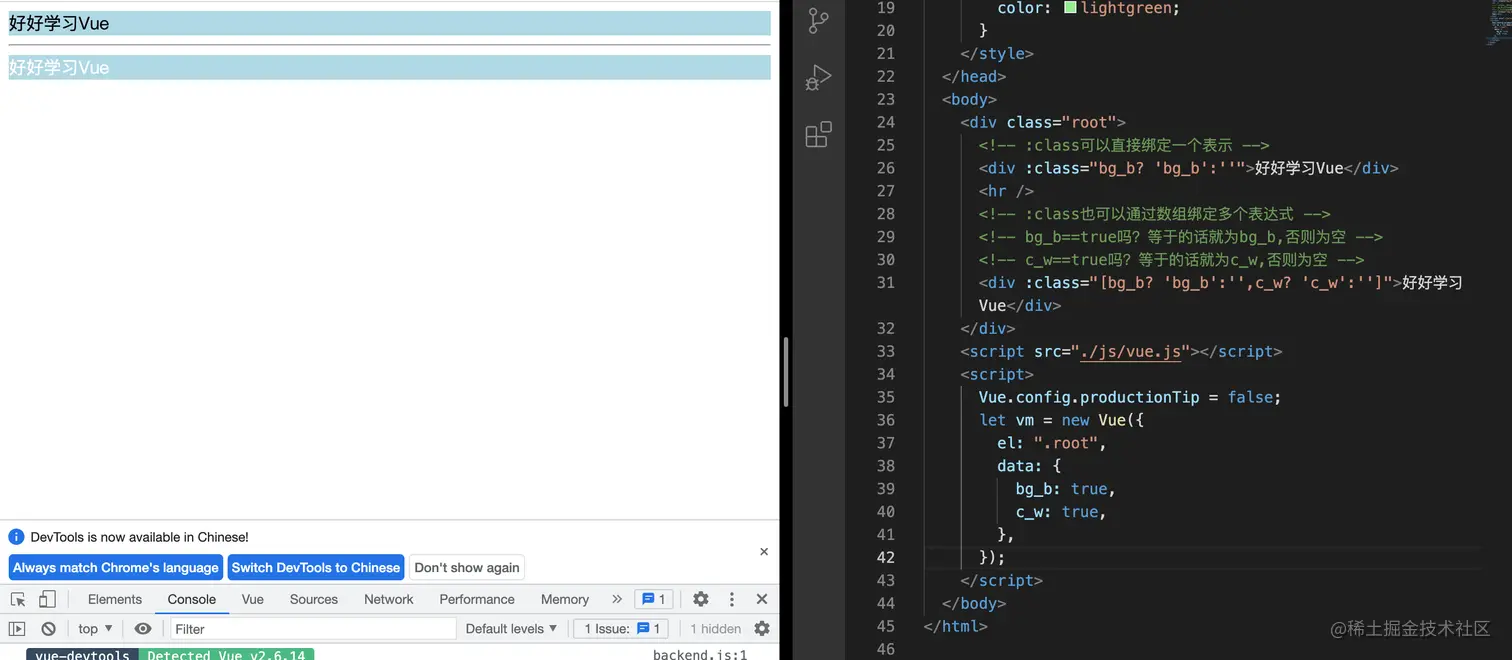Screen dimensions: 1512x660
Task: Click the lightgreen color swatch in code
Action: (1071, 8)
